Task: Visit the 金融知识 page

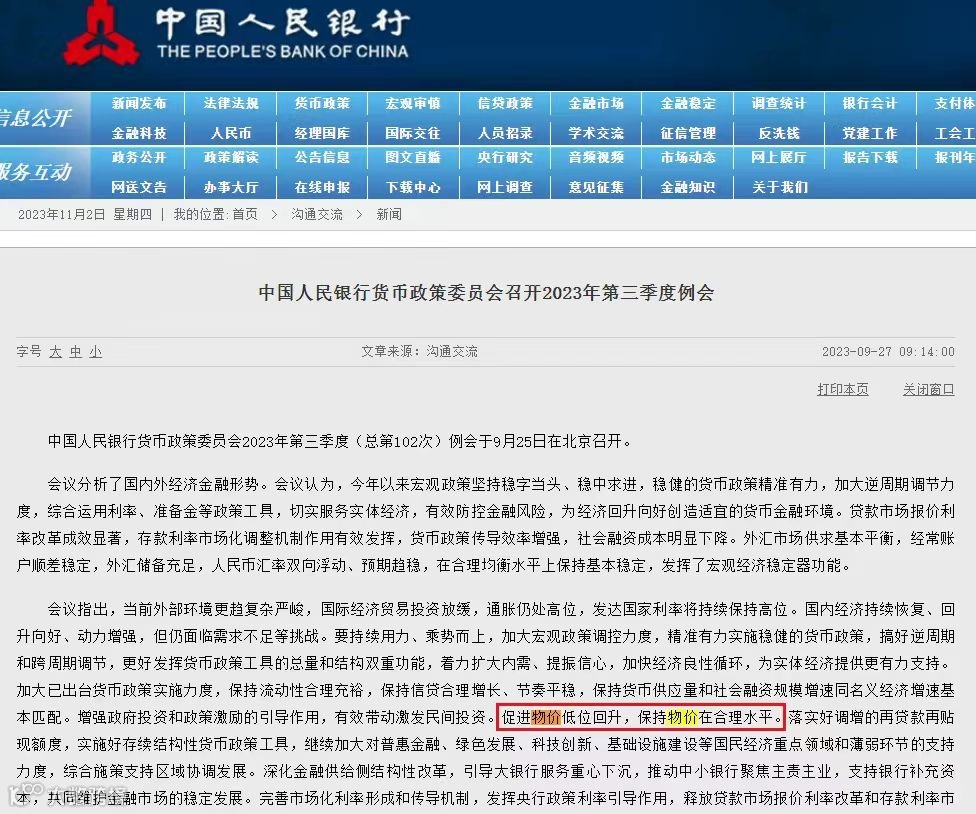Action: (688, 187)
